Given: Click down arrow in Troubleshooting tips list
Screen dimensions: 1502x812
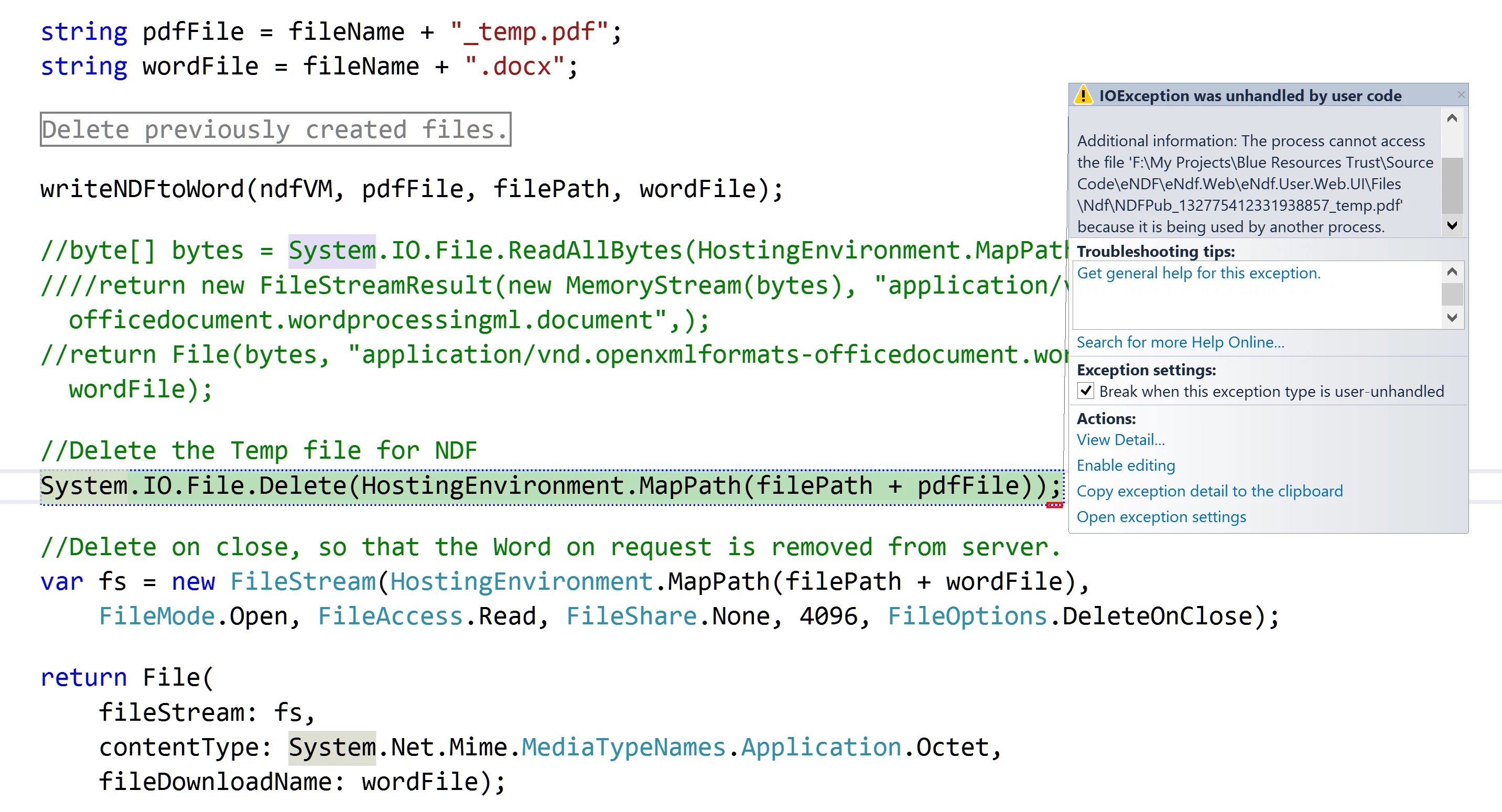Looking at the screenshot, I should coord(1452,318).
